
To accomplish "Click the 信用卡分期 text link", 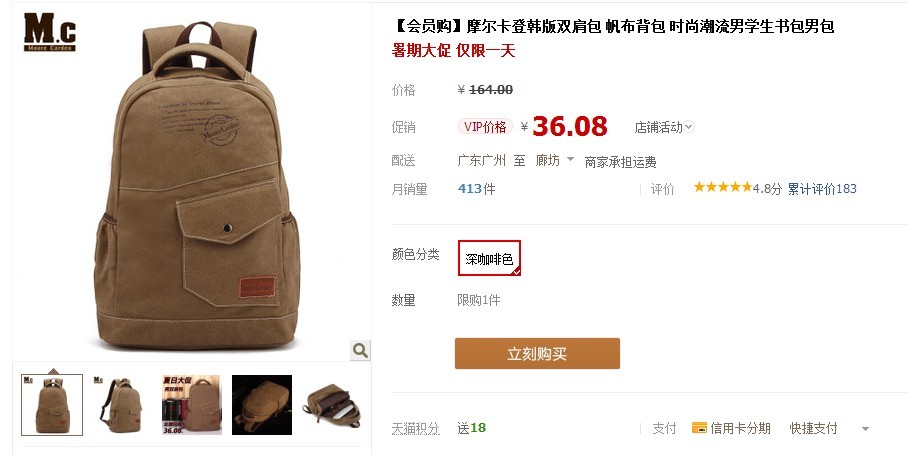I will click(x=740, y=428).
